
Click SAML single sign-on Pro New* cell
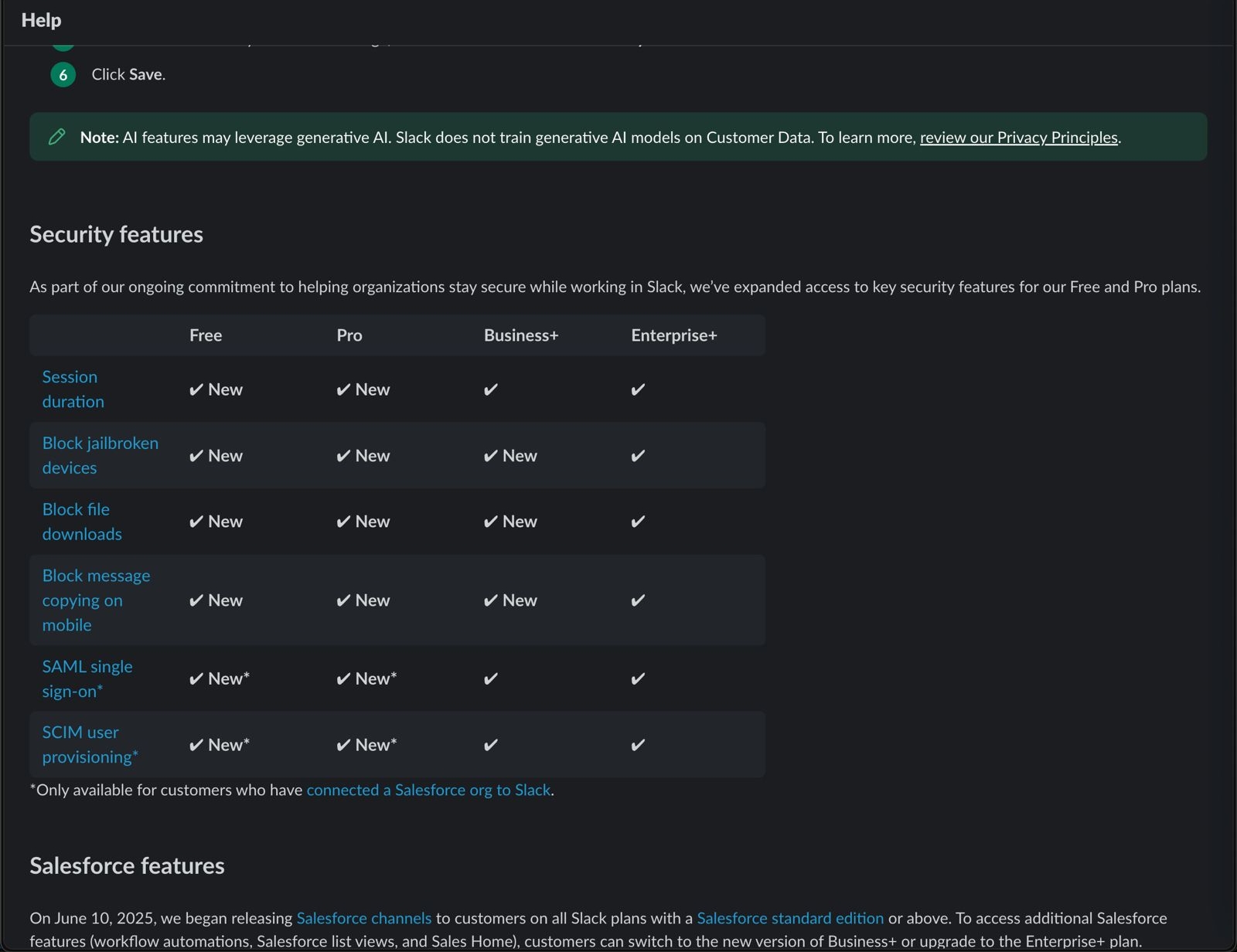tap(366, 679)
